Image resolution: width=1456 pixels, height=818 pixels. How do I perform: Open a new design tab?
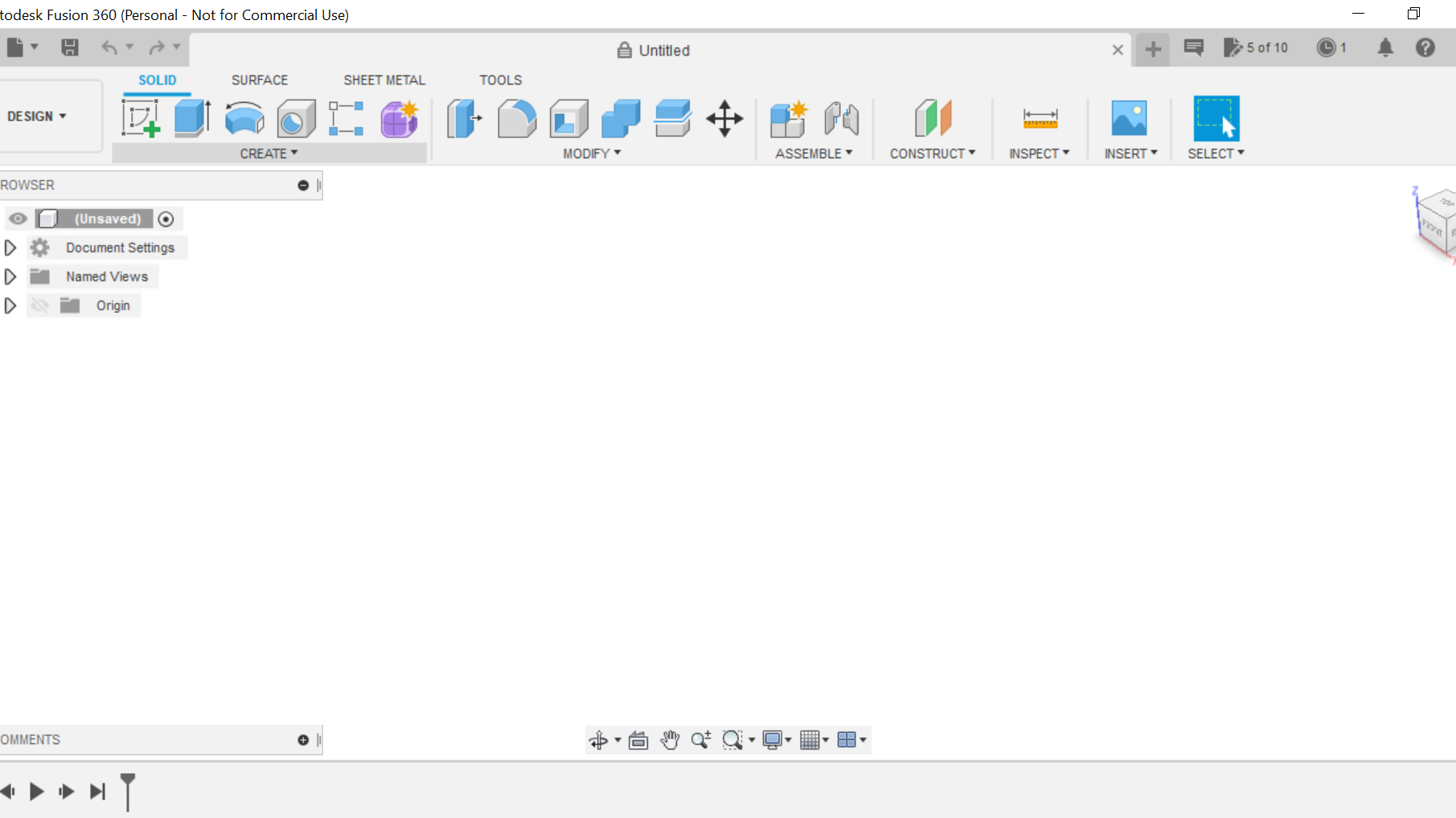pos(1153,49)
